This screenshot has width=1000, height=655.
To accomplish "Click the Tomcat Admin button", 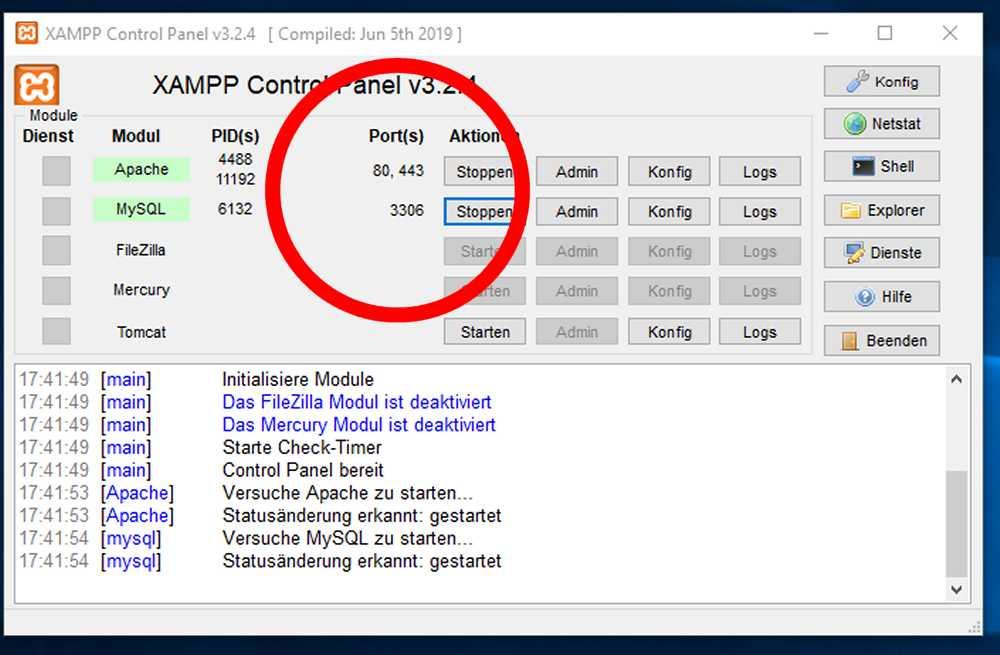I will 577,332.
